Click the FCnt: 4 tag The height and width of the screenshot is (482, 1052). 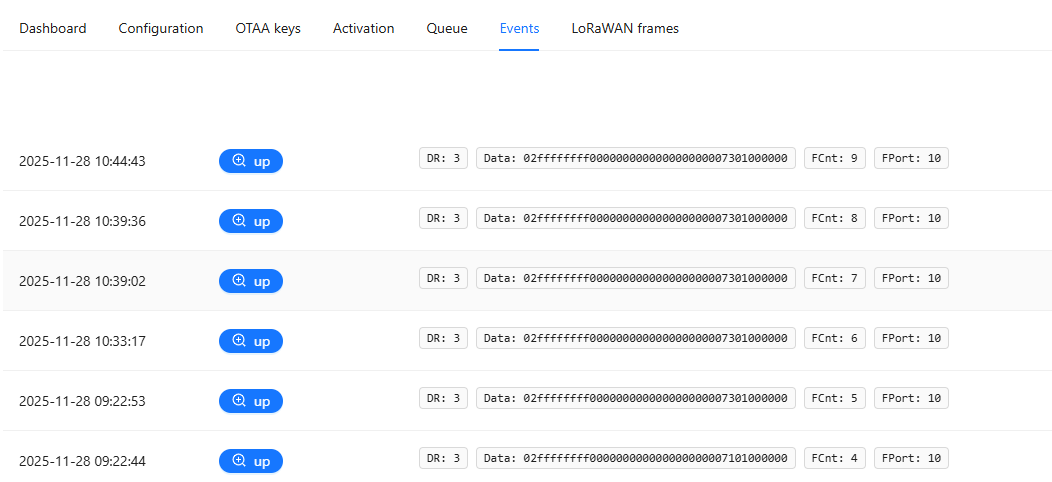point(834,458)
